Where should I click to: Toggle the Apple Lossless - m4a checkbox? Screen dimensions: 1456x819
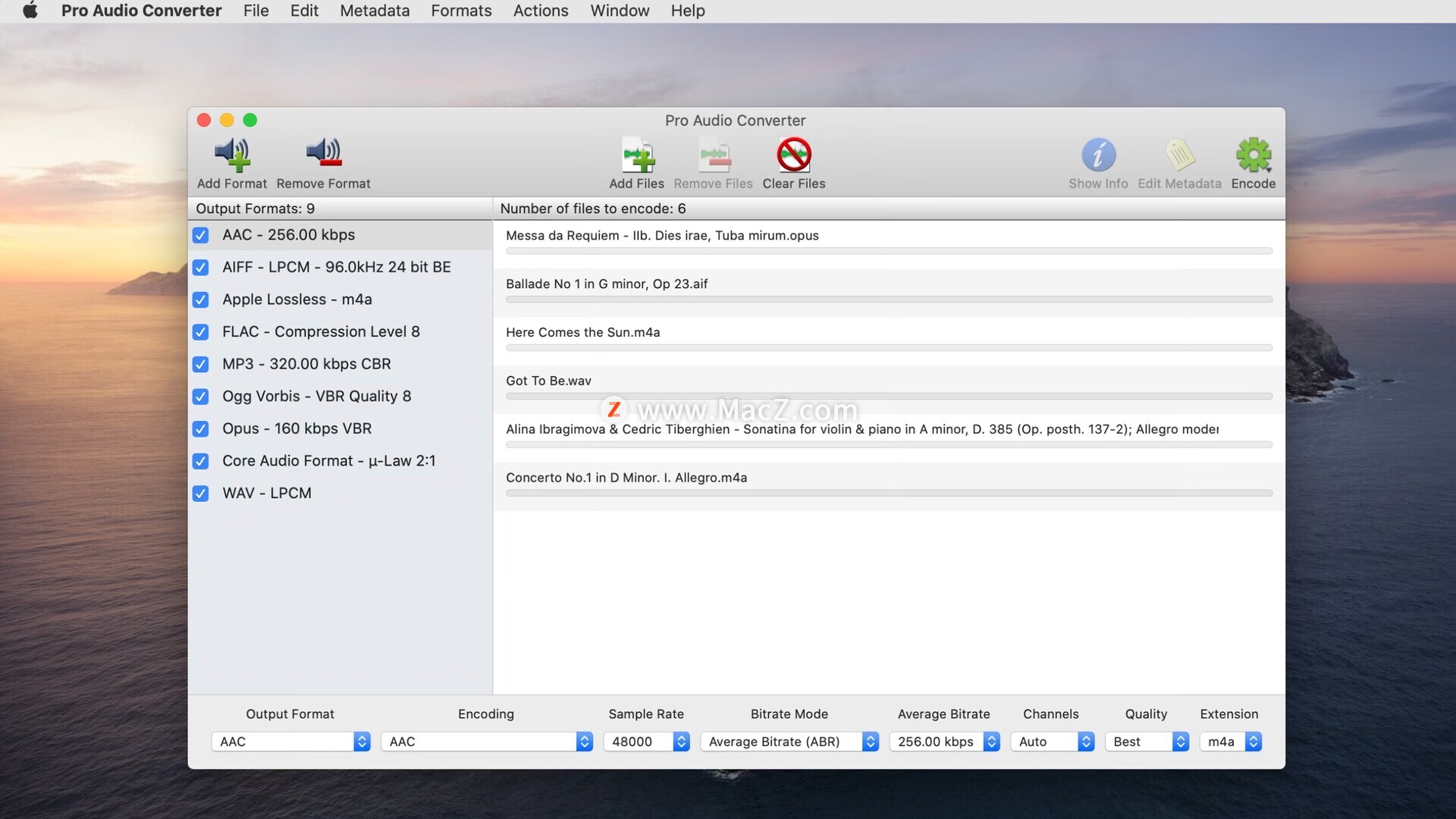coord(201,300)
